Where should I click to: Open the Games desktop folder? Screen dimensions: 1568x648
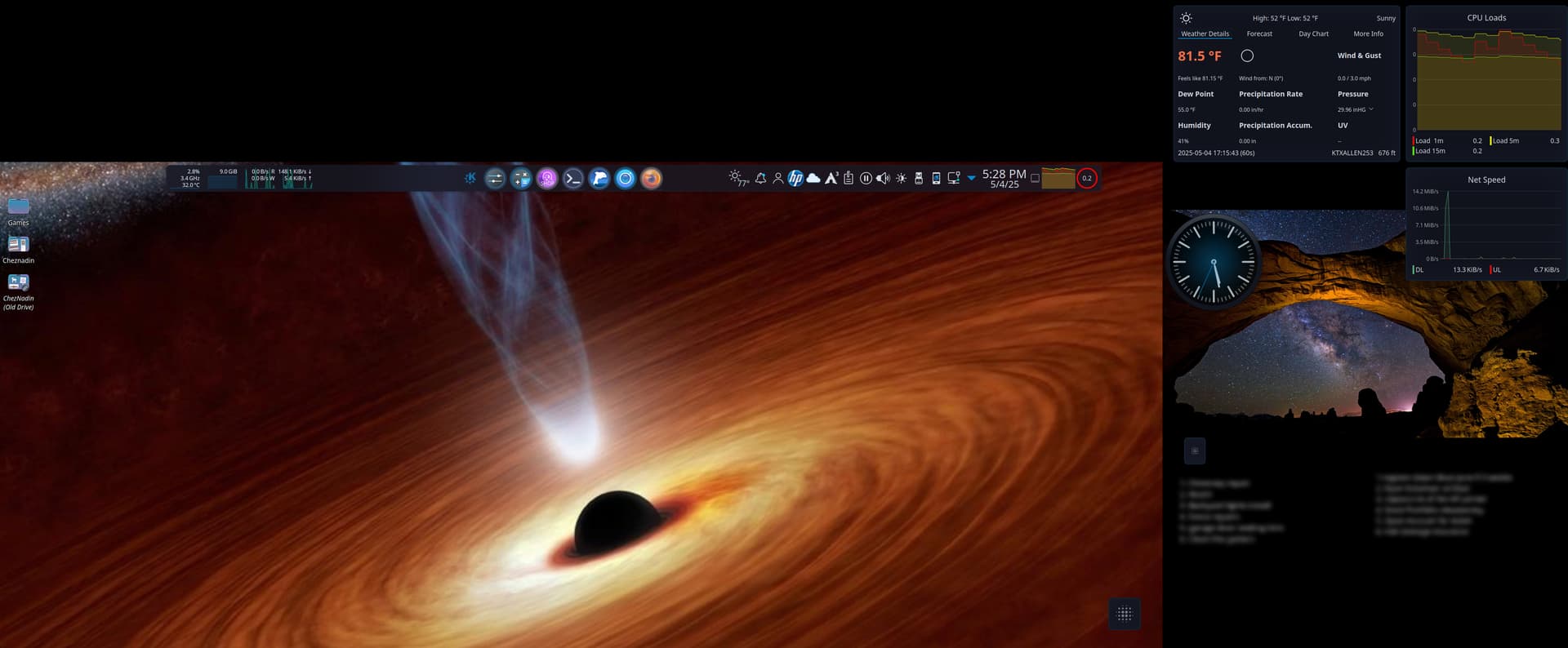coord(18,211)
